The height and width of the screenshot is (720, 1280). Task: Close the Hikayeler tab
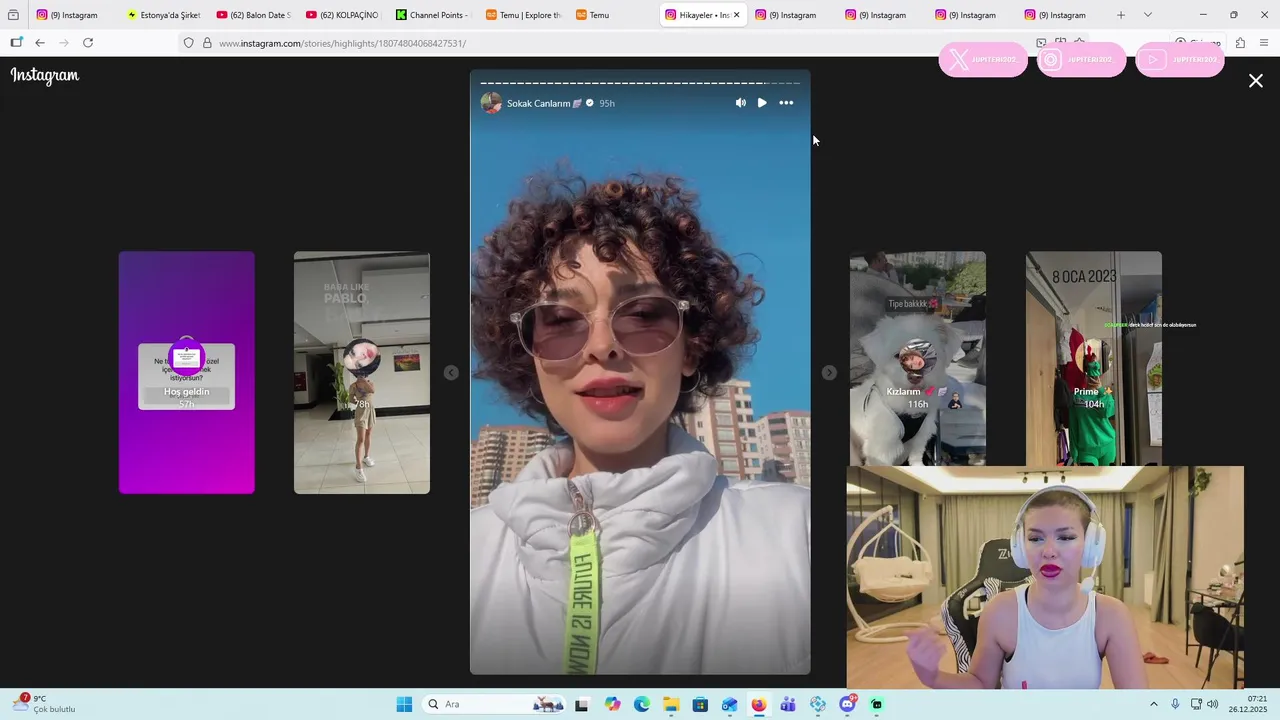point(736,15)
